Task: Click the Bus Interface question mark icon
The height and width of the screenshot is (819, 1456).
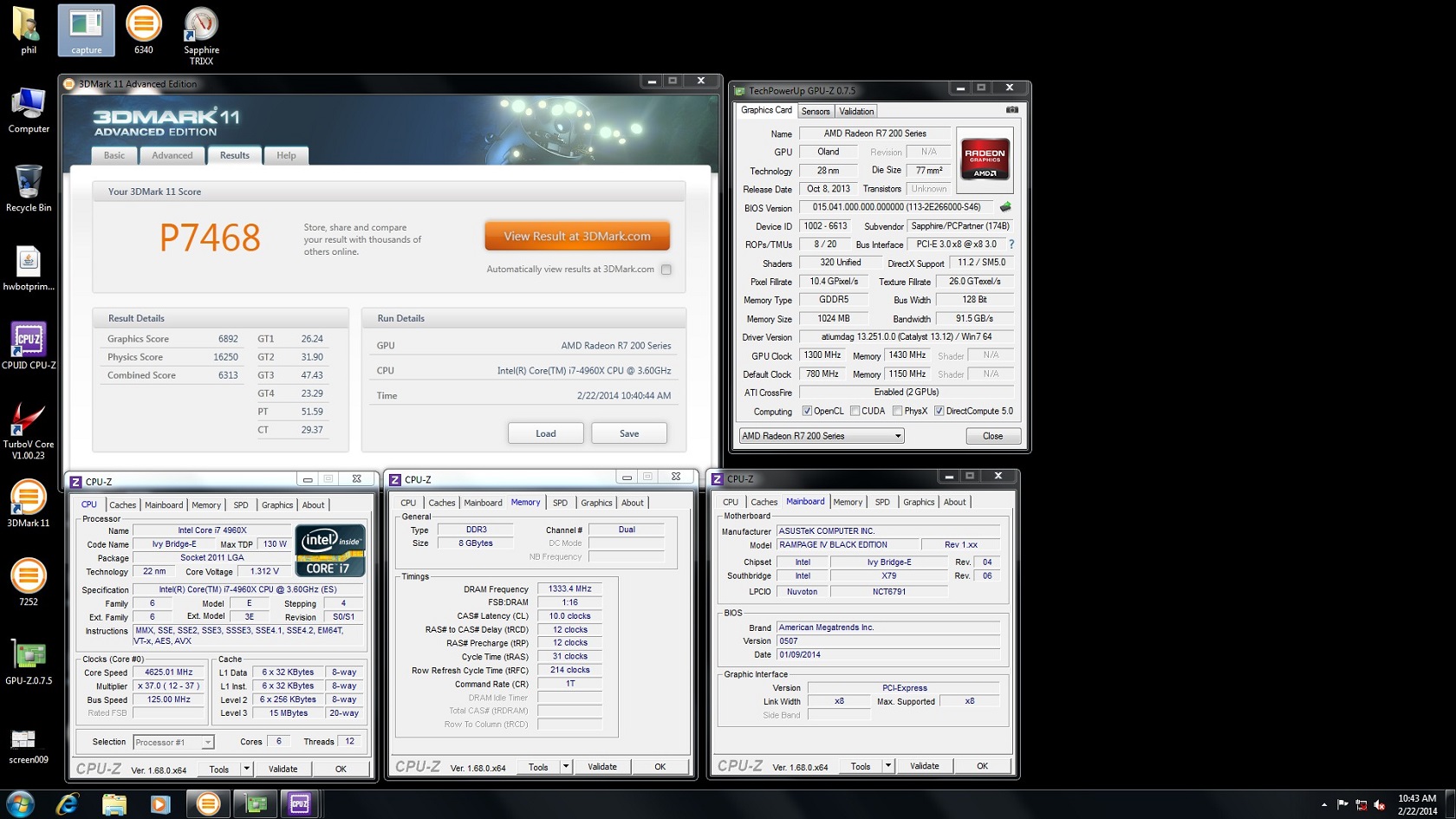Action: [1011, 244]
